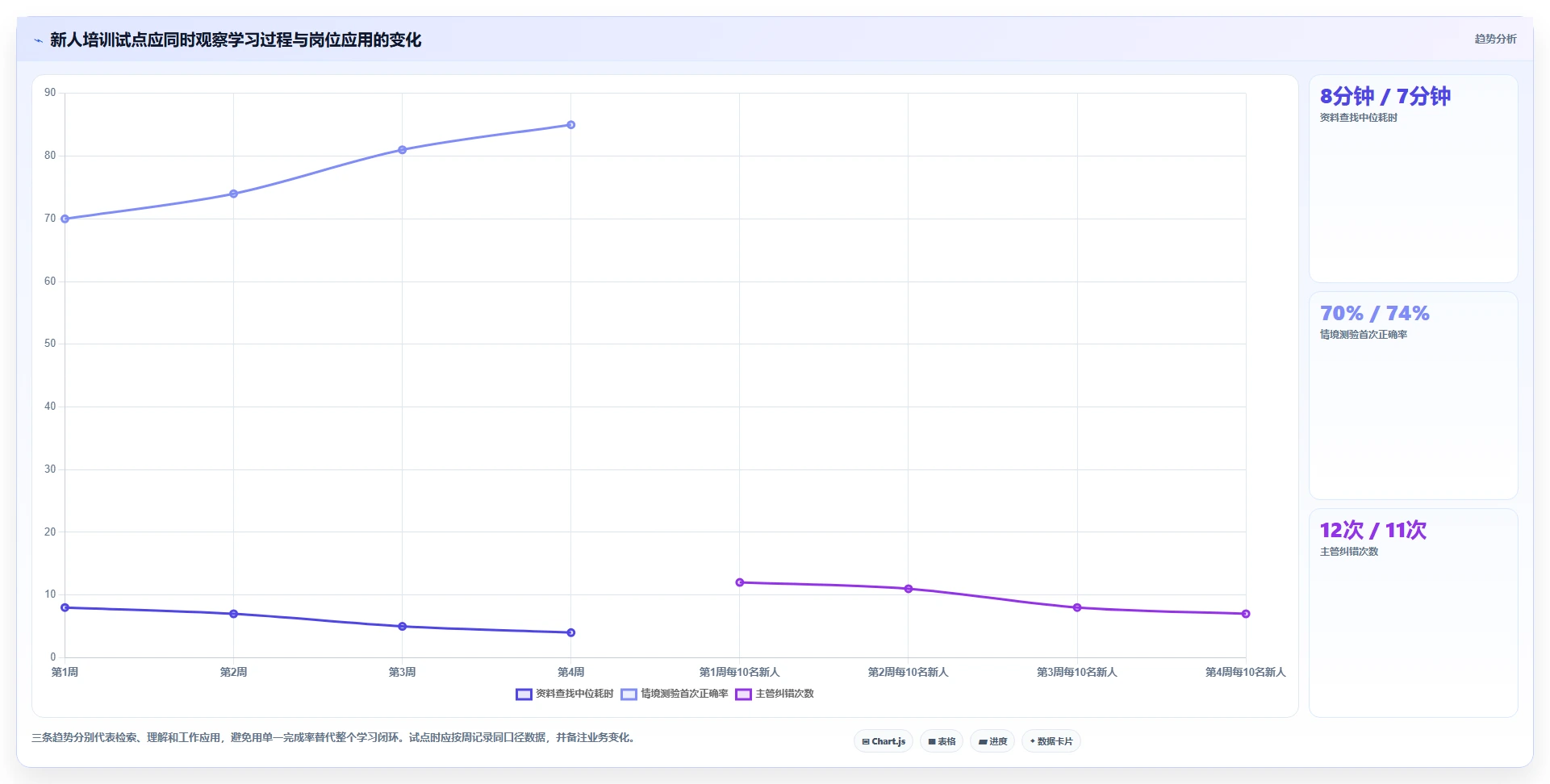Click the 第3周每10名新人 correction point at 8
Viewport: 1550px width, 784px height.
click(1077, 607)
